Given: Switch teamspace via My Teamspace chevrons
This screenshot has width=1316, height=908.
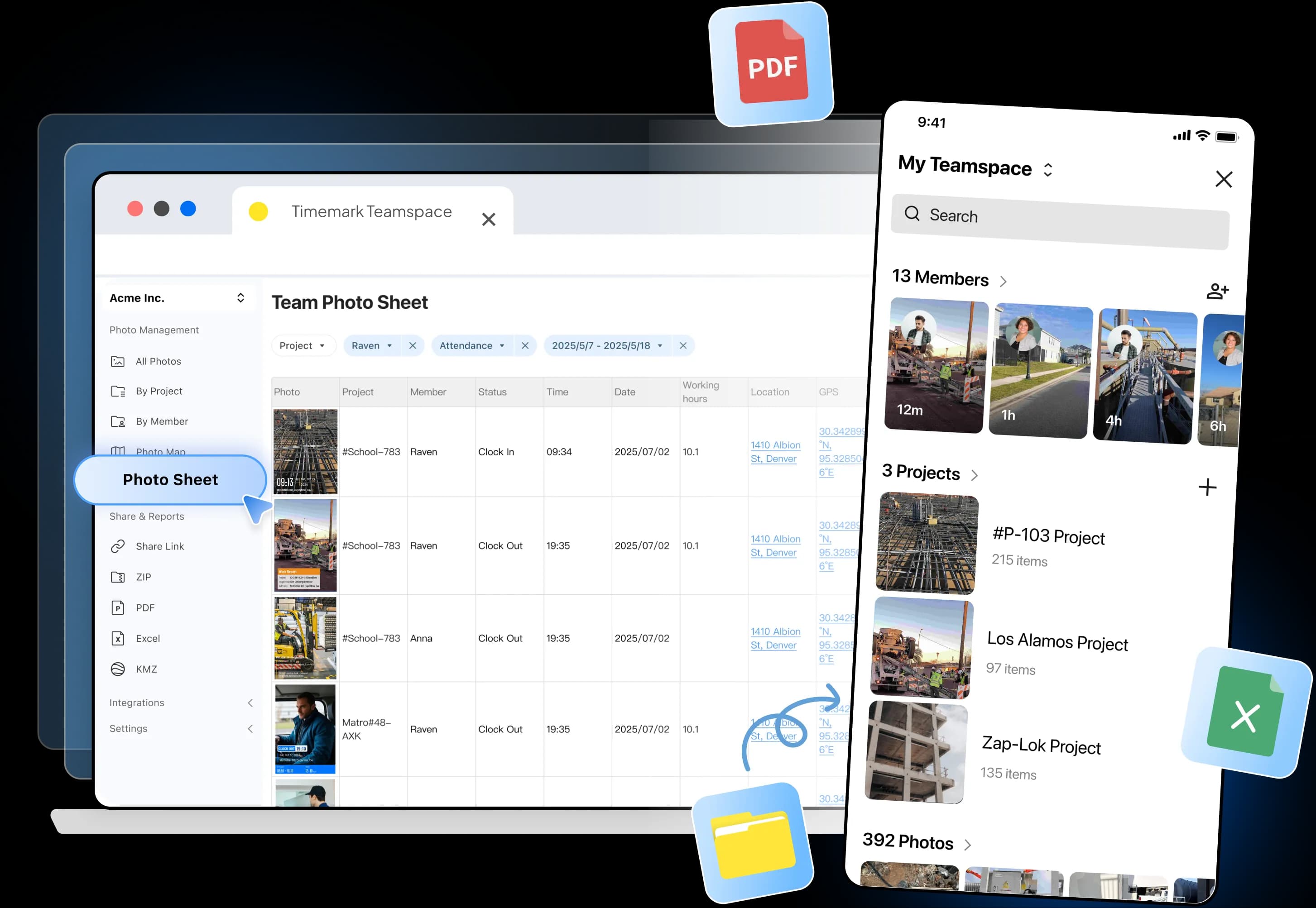Looking at the screenshot, I should click(x=1048, y=170).
